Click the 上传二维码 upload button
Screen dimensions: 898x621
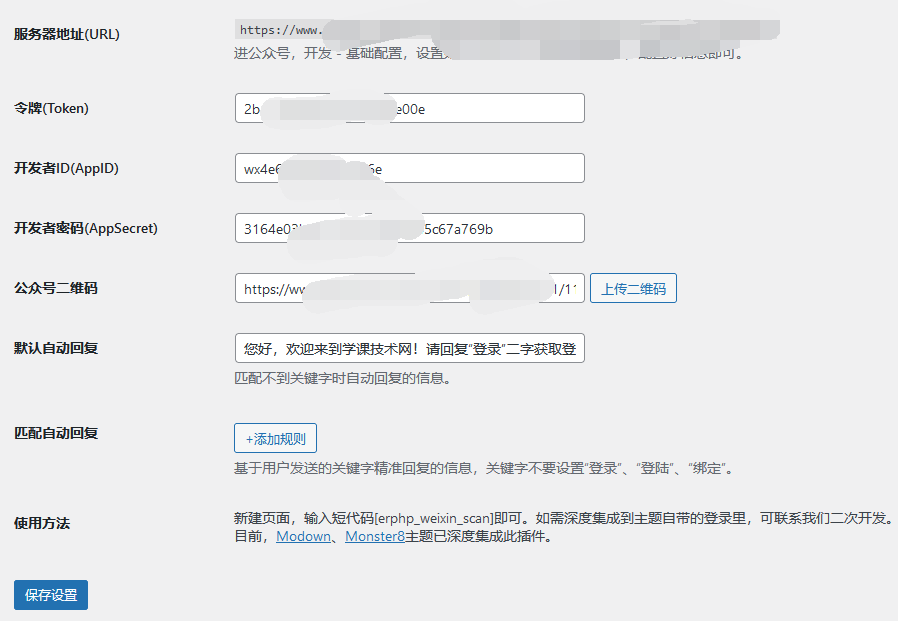coord(633,288)
